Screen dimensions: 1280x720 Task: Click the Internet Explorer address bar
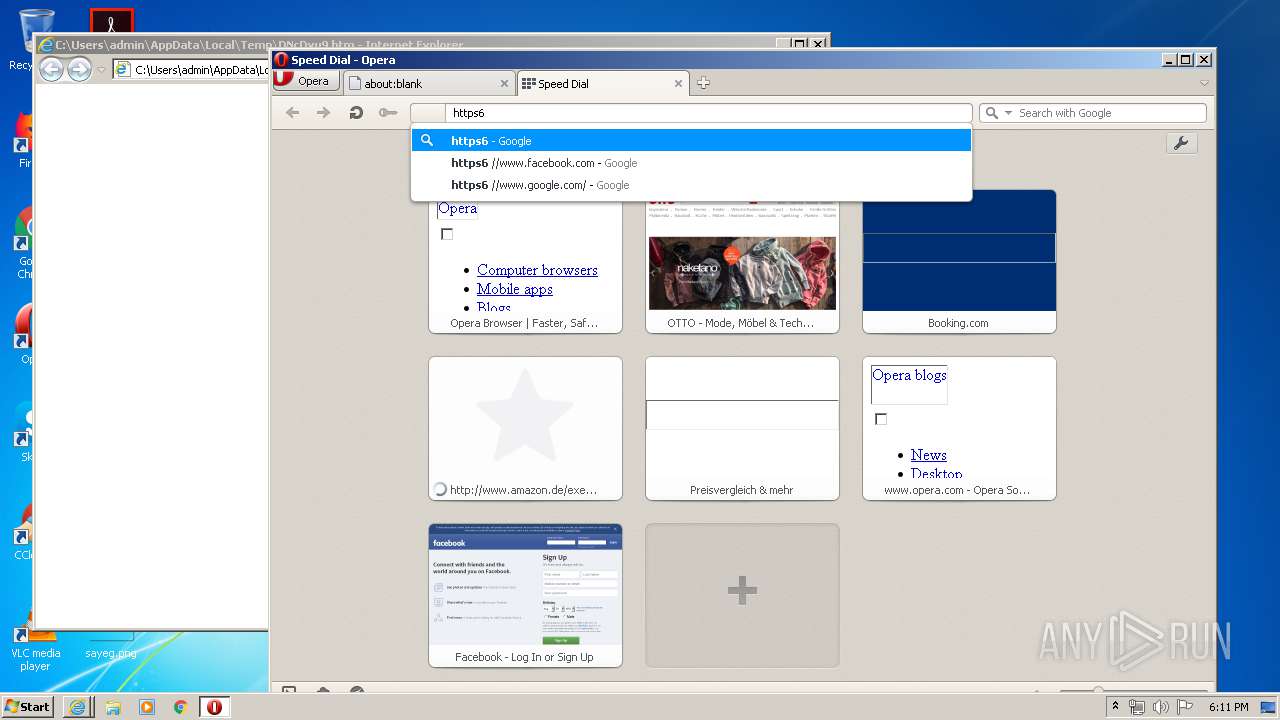click(191, 70)
